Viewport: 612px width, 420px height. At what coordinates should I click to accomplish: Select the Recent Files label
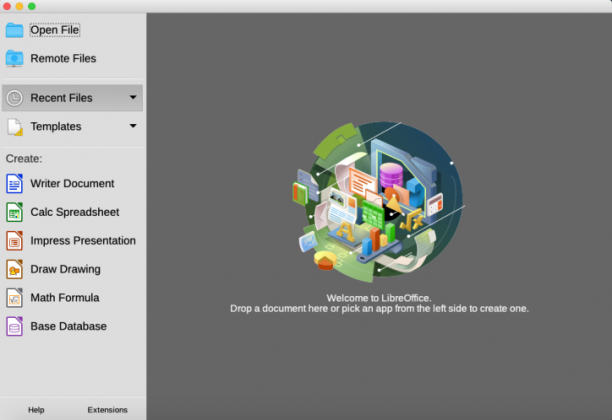[61, 98]
